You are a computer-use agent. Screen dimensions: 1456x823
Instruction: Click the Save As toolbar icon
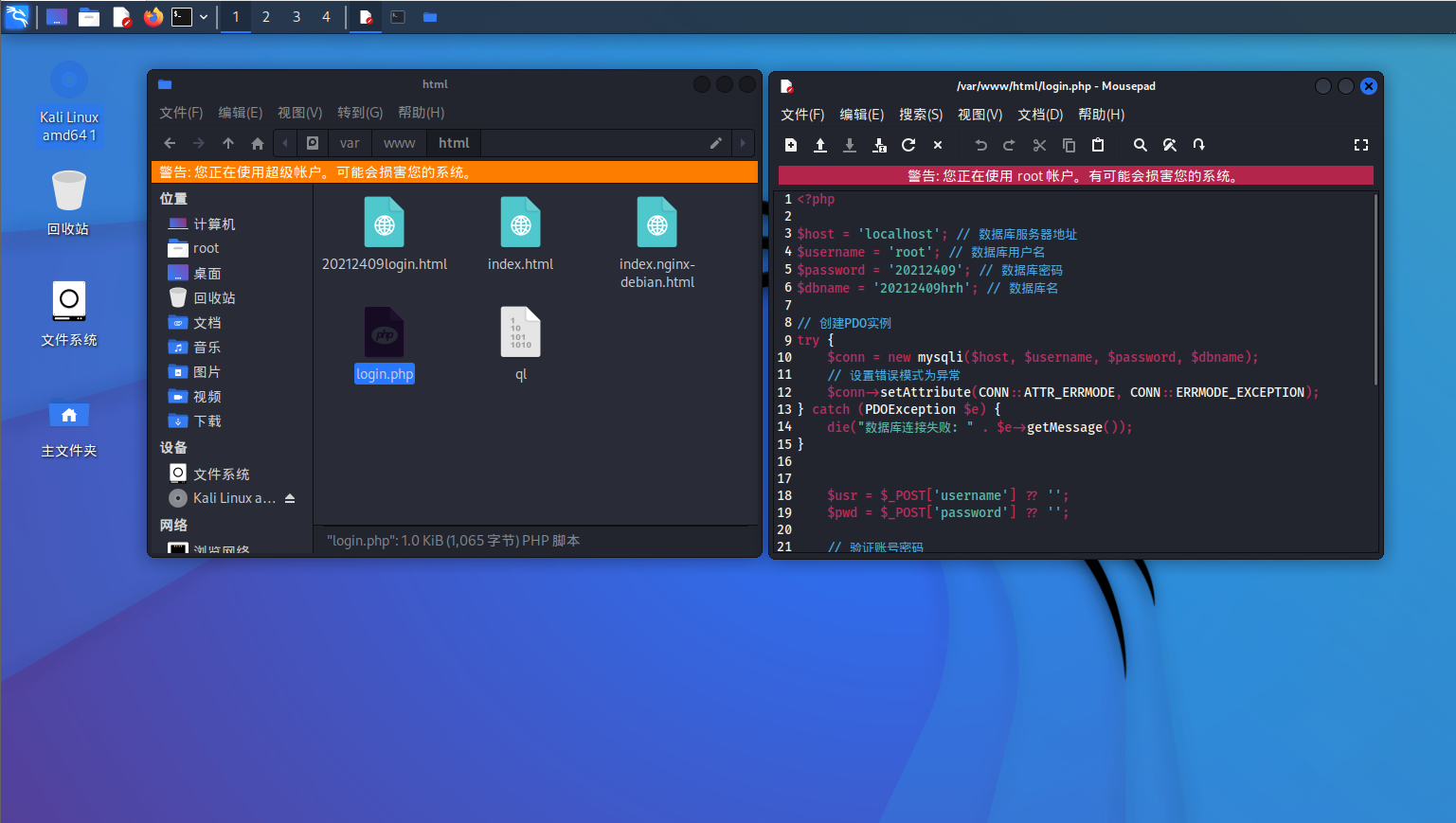[879, 145]
